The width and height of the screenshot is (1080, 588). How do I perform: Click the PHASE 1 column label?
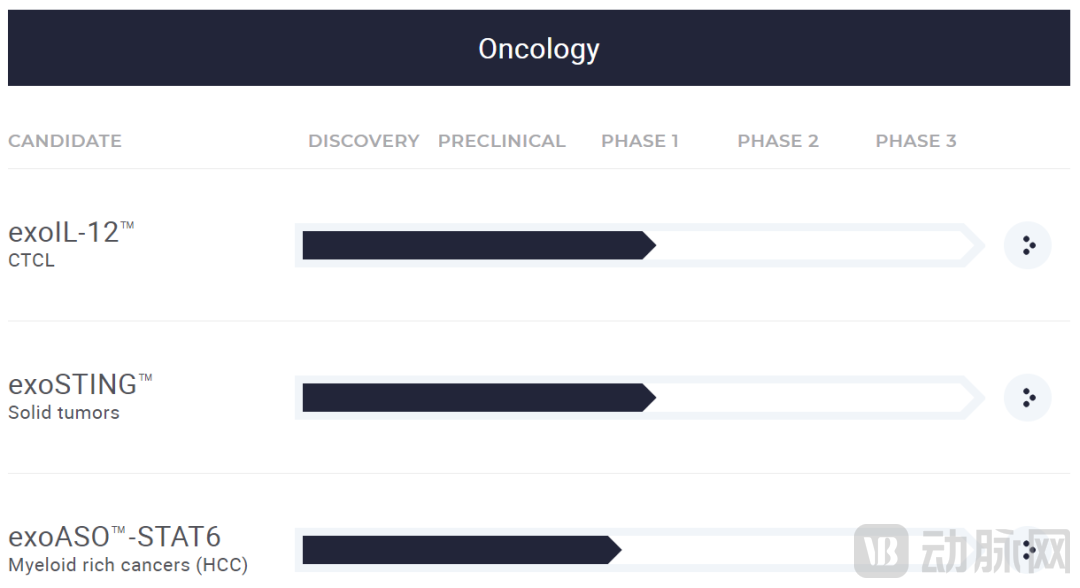pos(640,141)
